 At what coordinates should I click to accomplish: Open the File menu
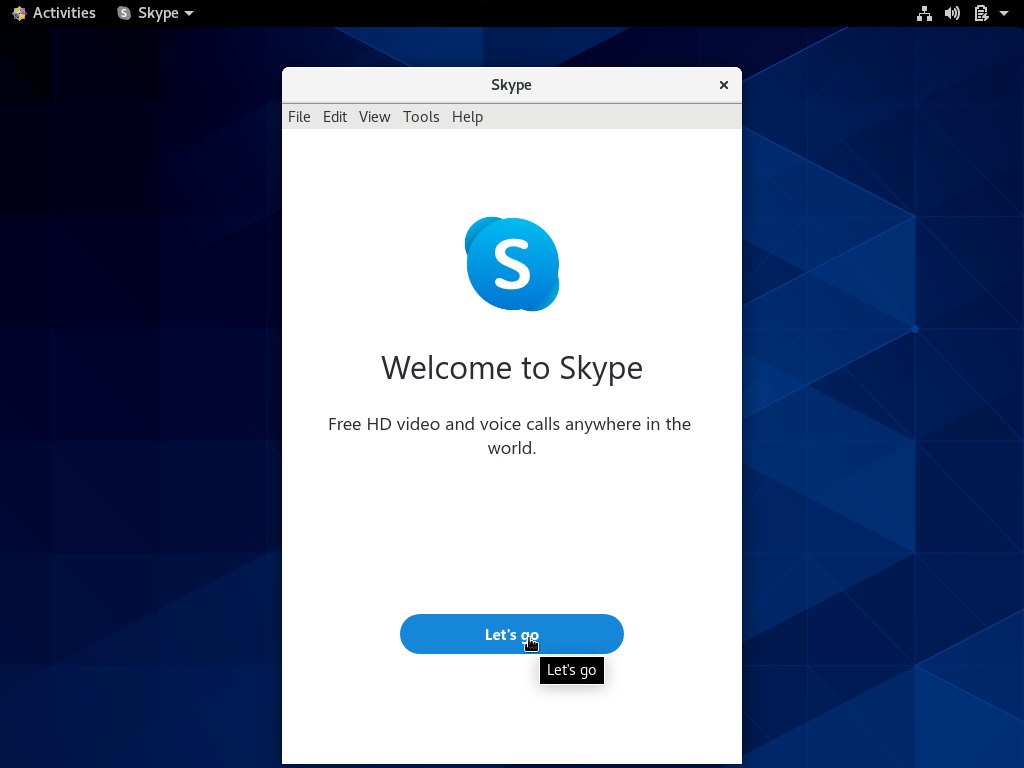[x=299, y=117]
